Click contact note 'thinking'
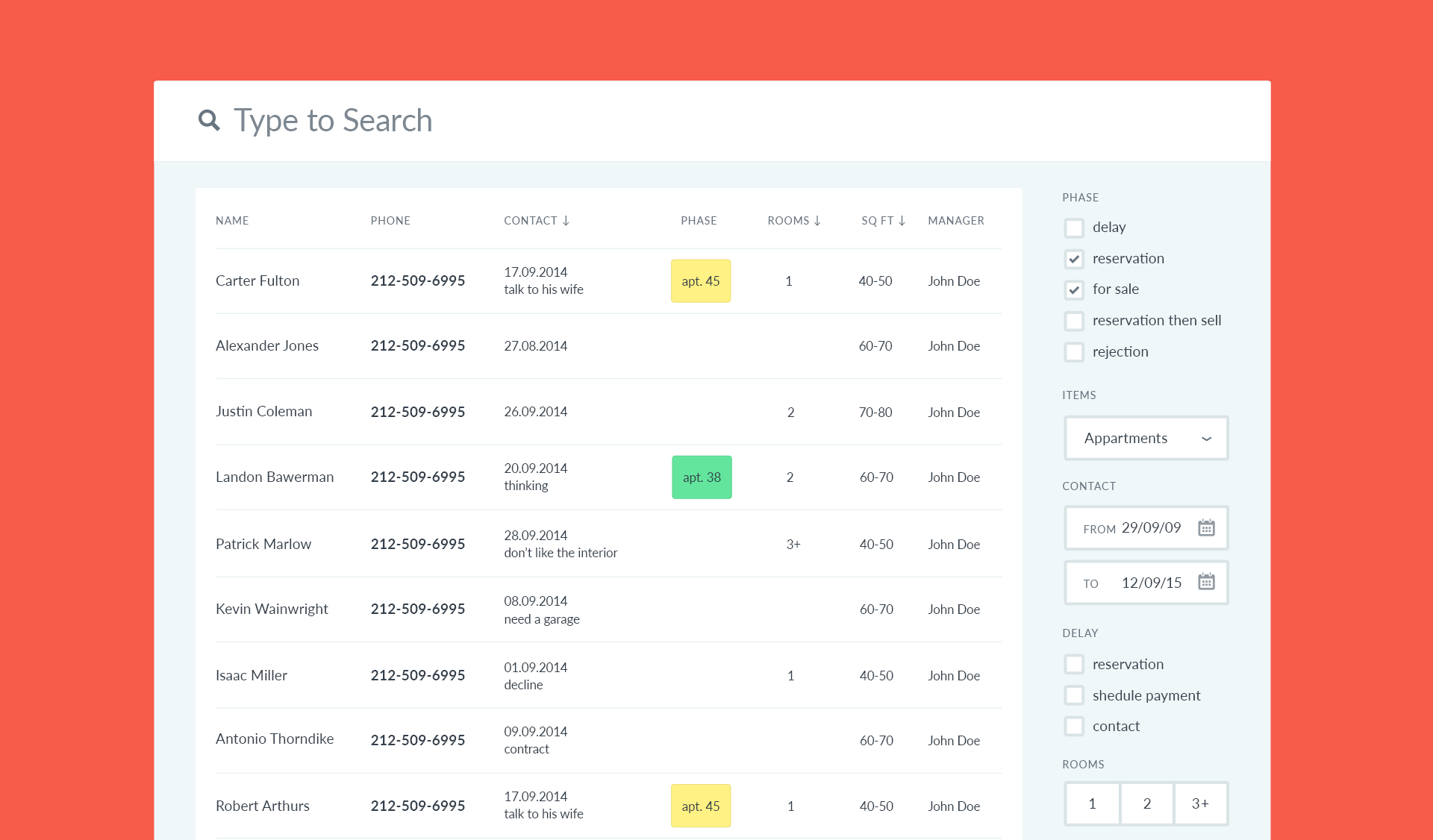Image resolution: width=1433 pixels, height=840 pixels. coord(526,486)
